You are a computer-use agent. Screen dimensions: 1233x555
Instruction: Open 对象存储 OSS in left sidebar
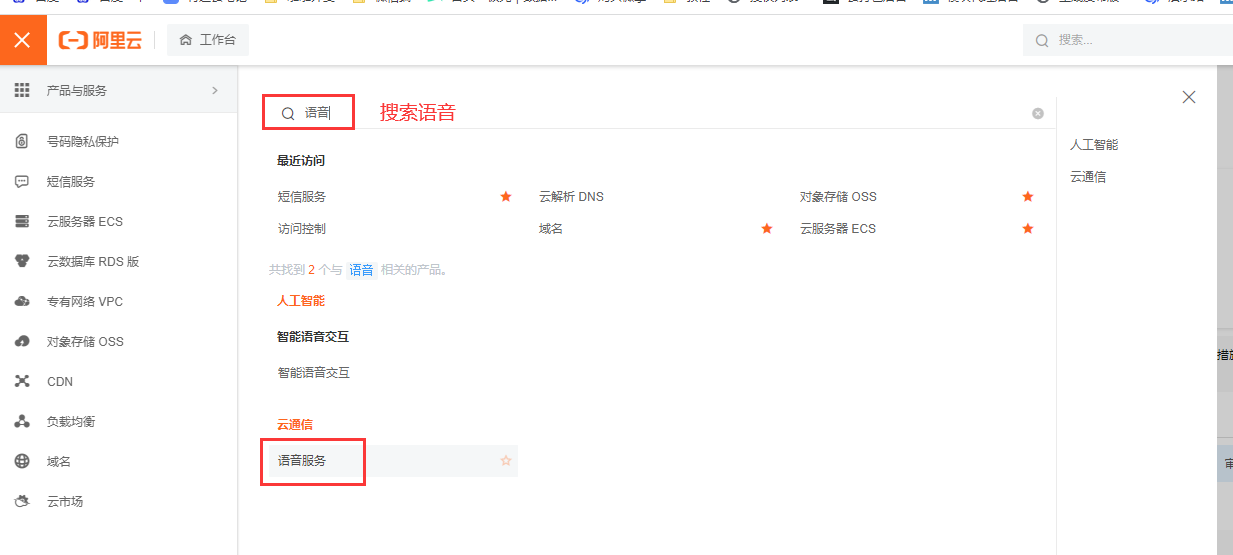[x=85, y=342]
